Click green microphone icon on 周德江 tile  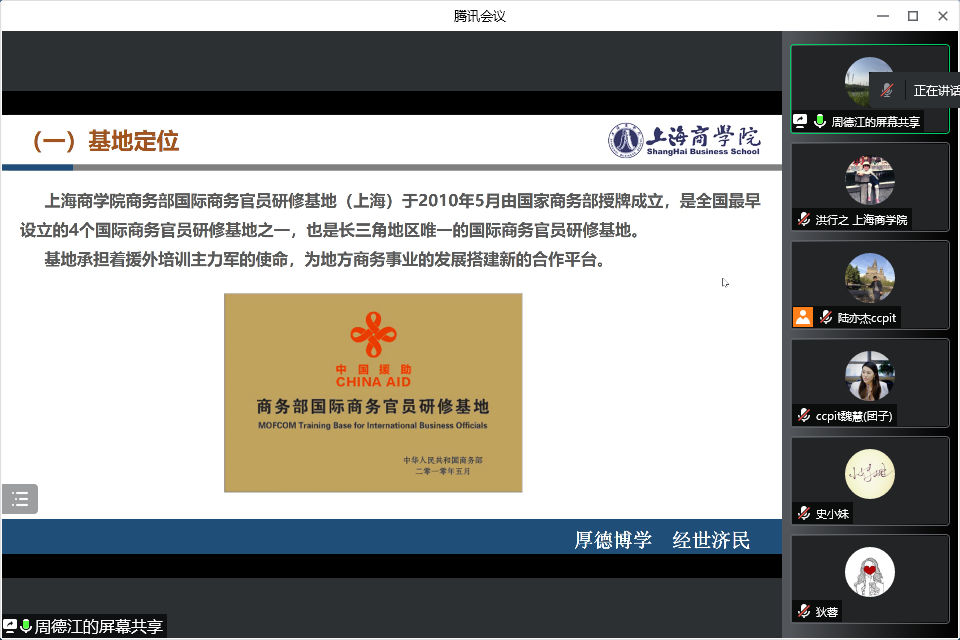point(820,121)
